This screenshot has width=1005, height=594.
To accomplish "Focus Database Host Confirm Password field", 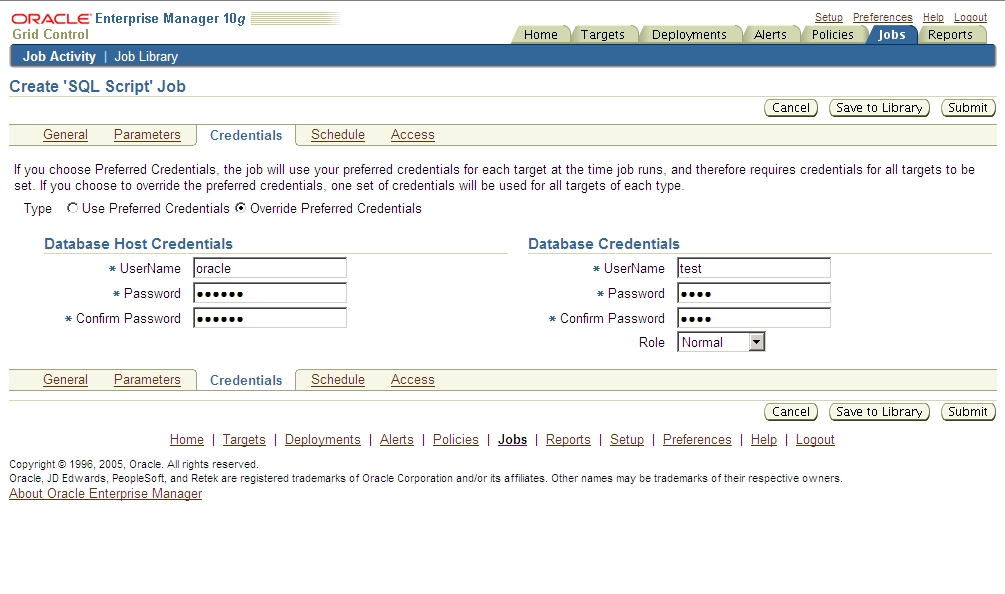I will pyautogui.click(x=270, y=318).
